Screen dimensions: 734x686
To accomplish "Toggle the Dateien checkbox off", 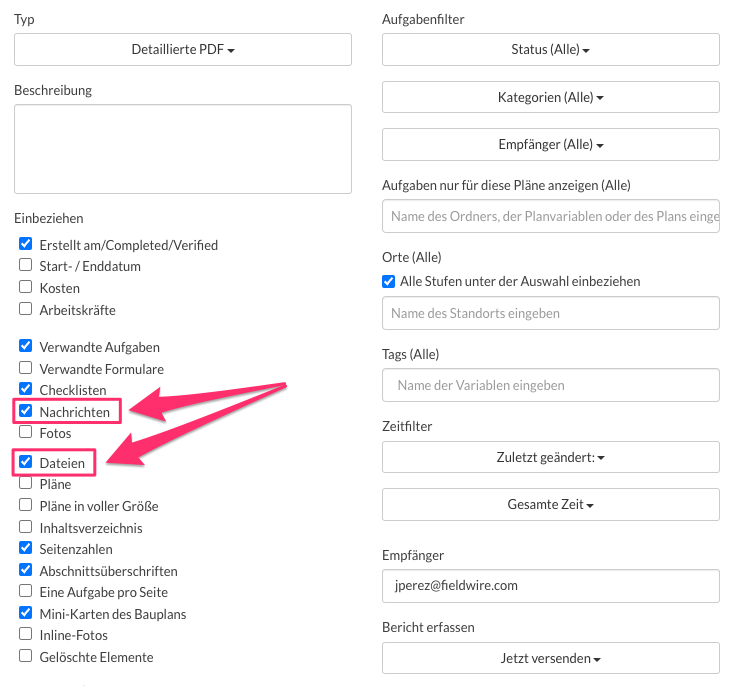I will point(26,462).
